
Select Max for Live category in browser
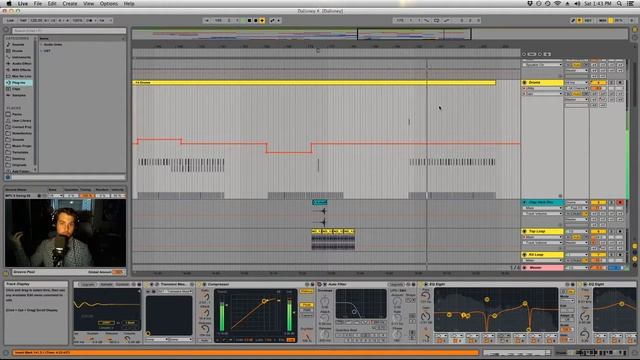pos(20,76)
